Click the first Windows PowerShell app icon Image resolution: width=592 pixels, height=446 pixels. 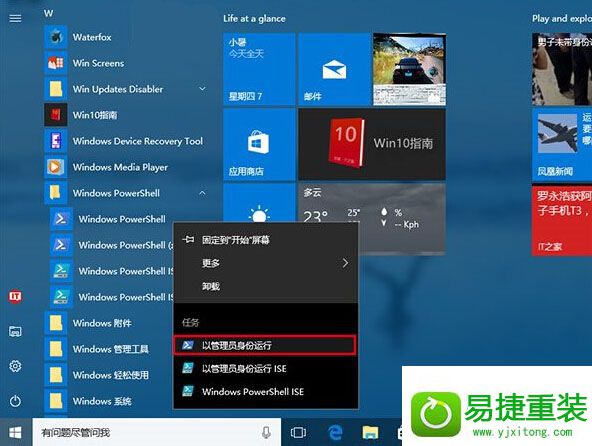pyautogui.click(x=62, y=219)
